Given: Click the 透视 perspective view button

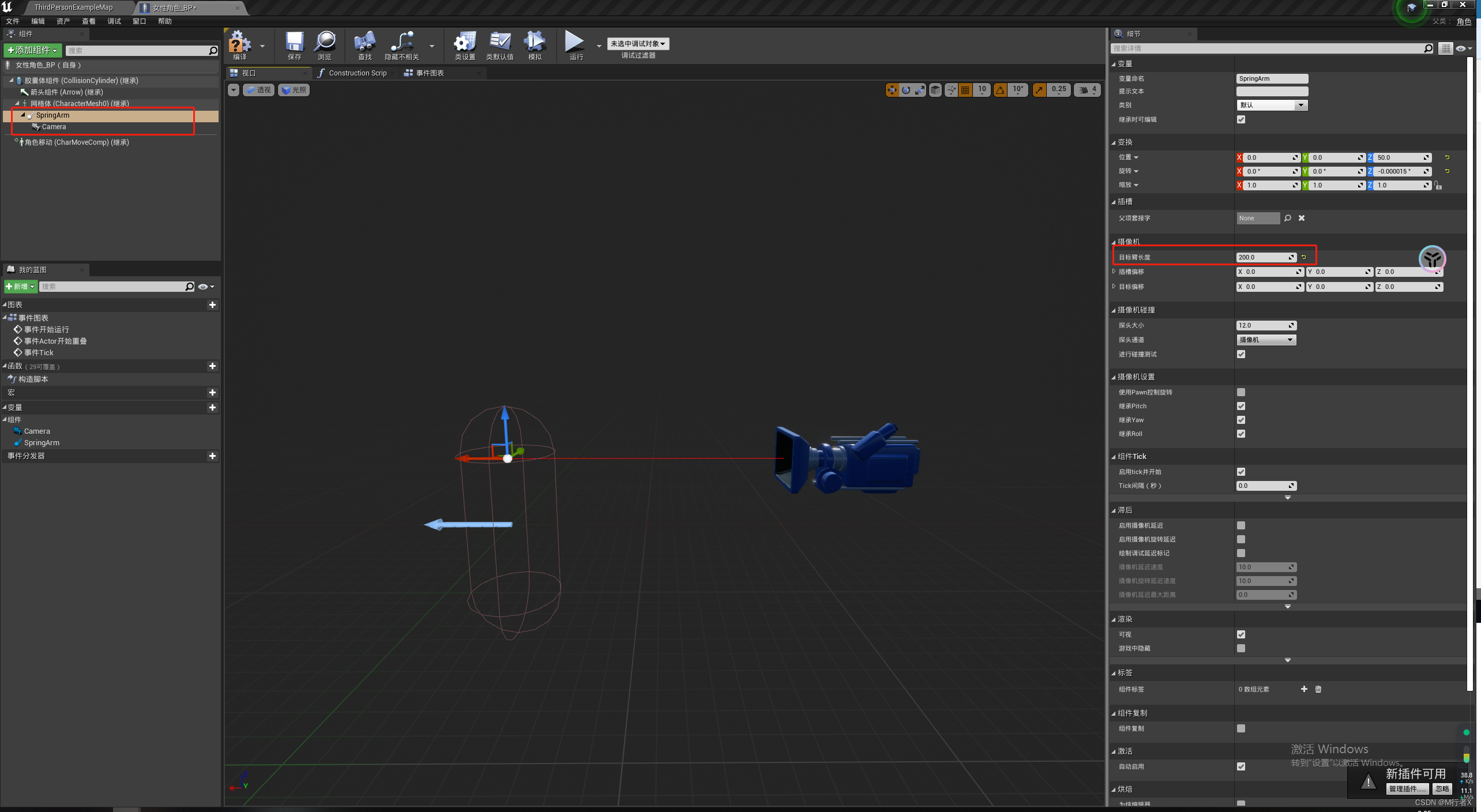Looking at the screenshot, I should (258, 90).
